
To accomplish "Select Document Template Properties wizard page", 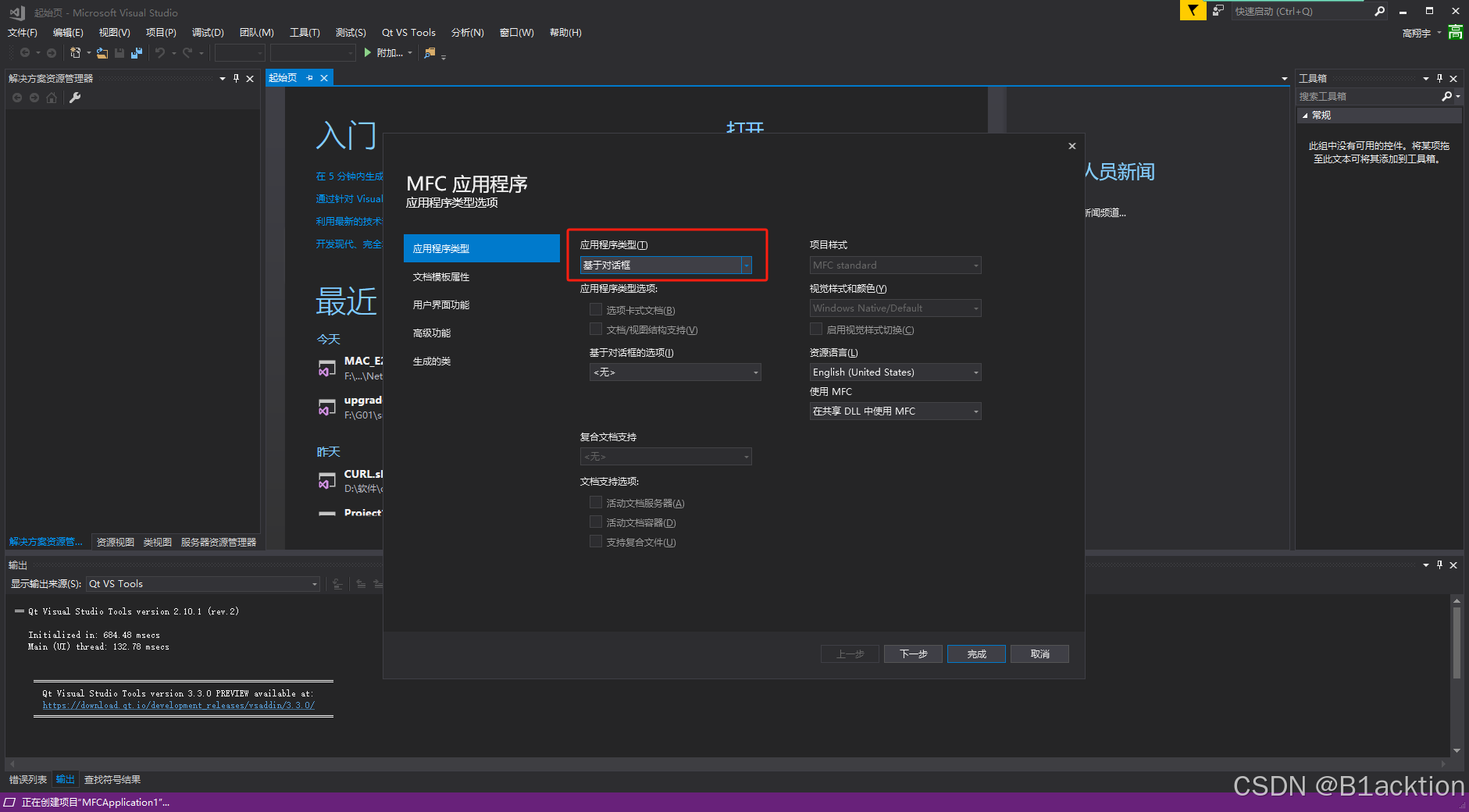I will (482, 276).
